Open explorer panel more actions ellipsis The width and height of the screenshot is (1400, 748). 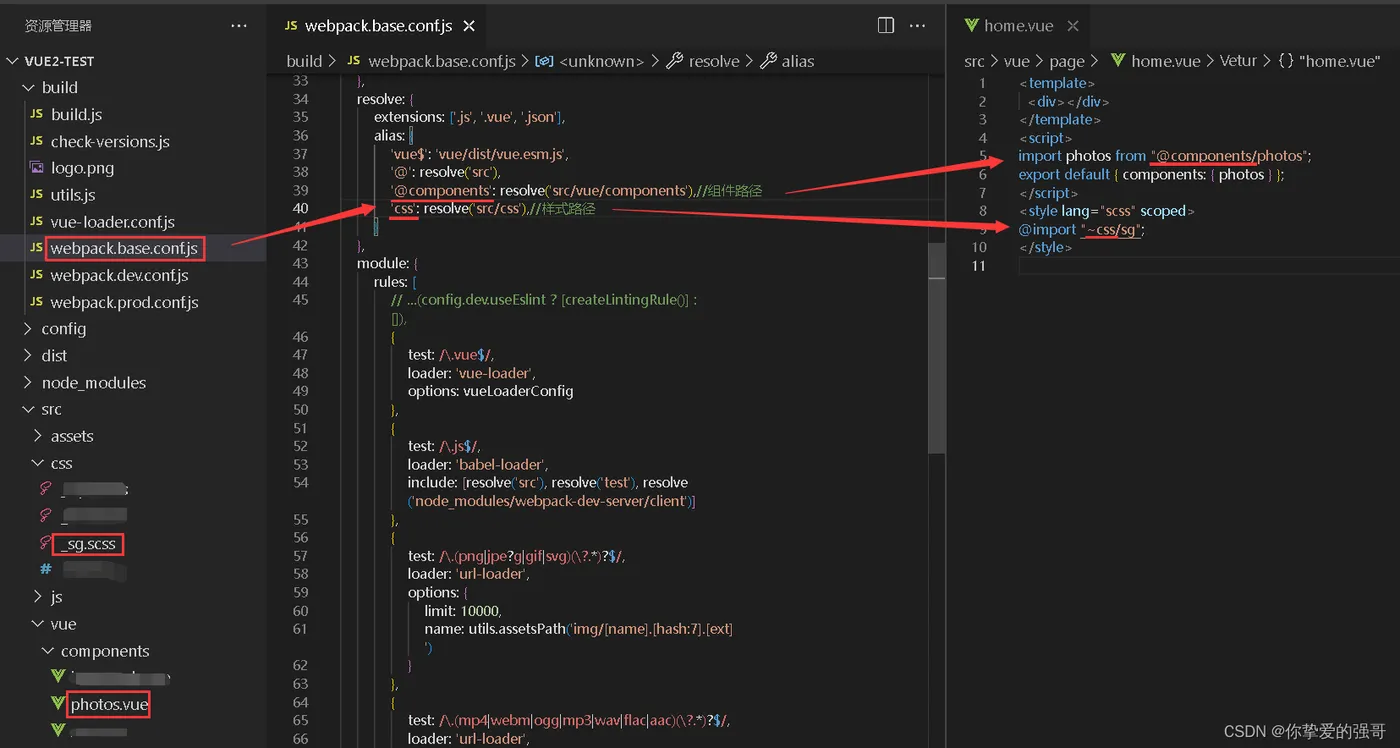(x=238, y=26)
